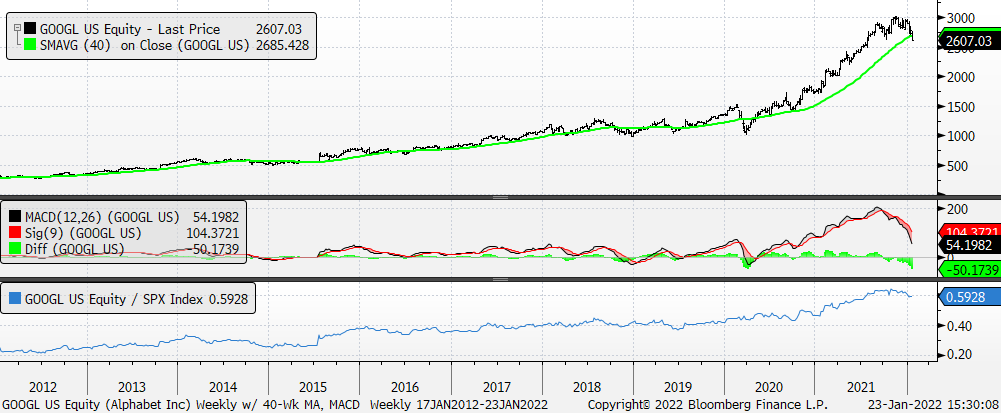The width and height of the screenshot is (1001, 413).
Task: Click the 'Weekly 17JAN2012-23JAN2022' date range text
Action: point(458,405)
